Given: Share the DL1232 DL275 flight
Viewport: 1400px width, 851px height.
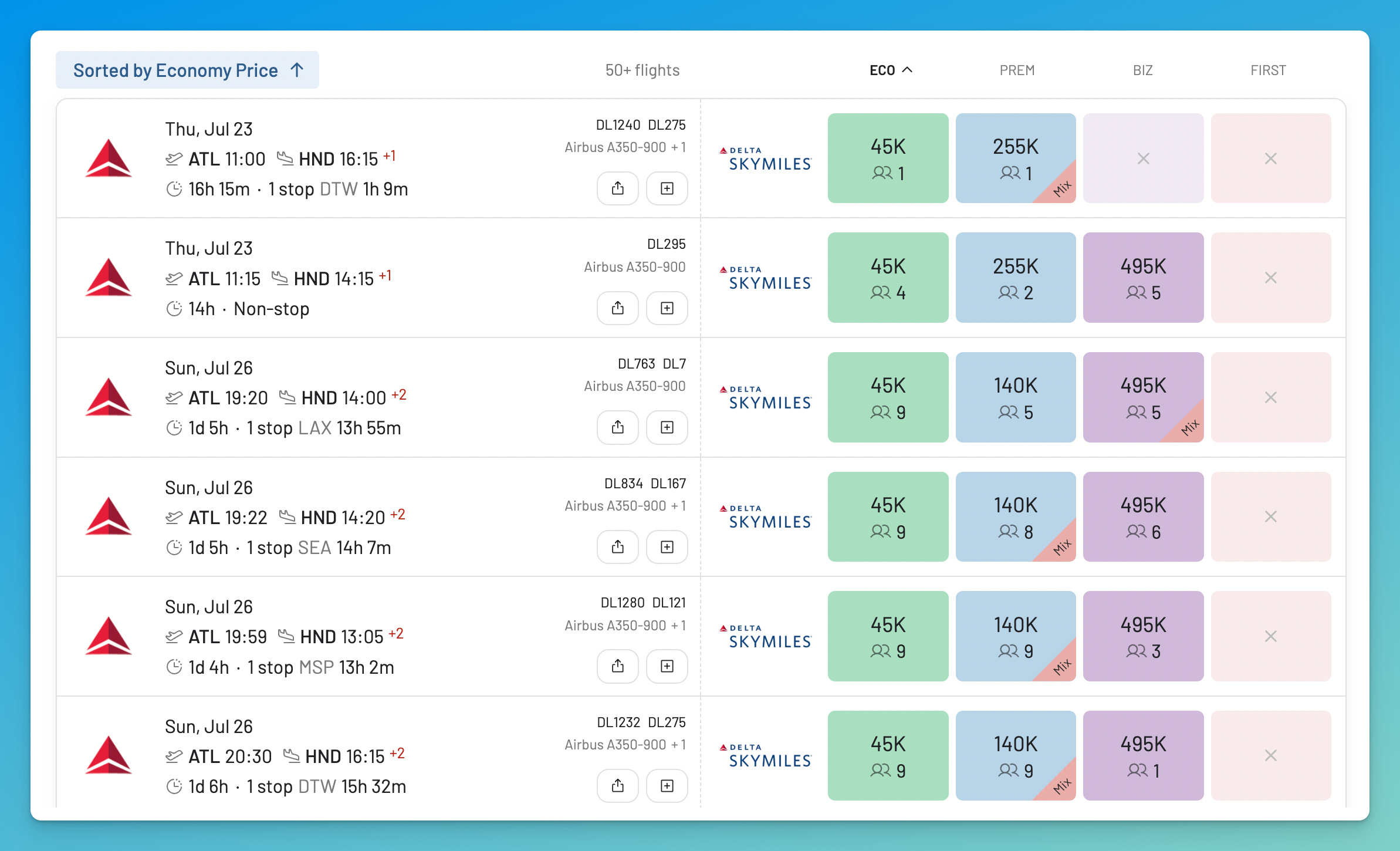Looking at the screenshot, I should [x=617, y=786].
